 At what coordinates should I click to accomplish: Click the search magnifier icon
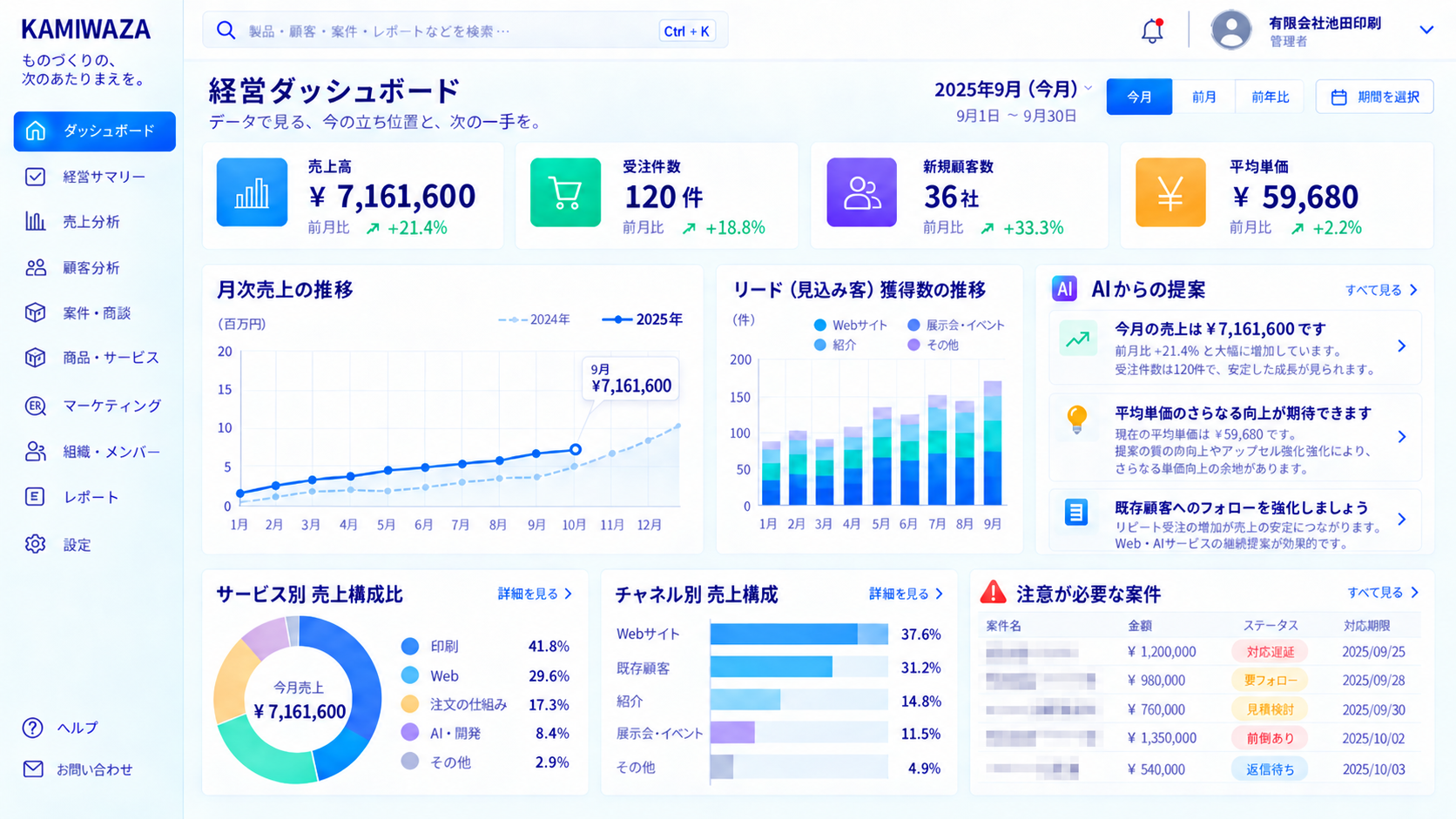click(226, 30)
